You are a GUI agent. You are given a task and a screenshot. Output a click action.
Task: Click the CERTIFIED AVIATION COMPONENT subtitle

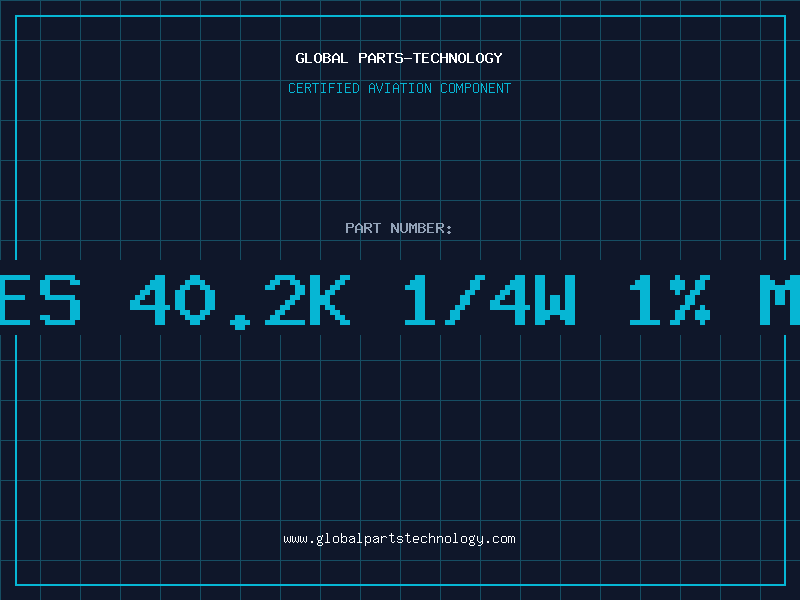(399, 88)
